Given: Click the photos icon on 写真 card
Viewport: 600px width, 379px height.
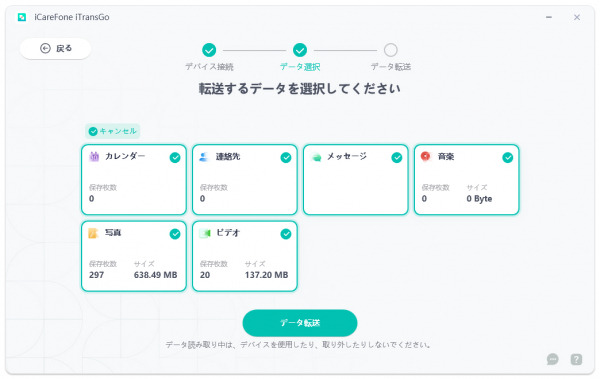Looking at the screenshot, I should tap(93, 233).
